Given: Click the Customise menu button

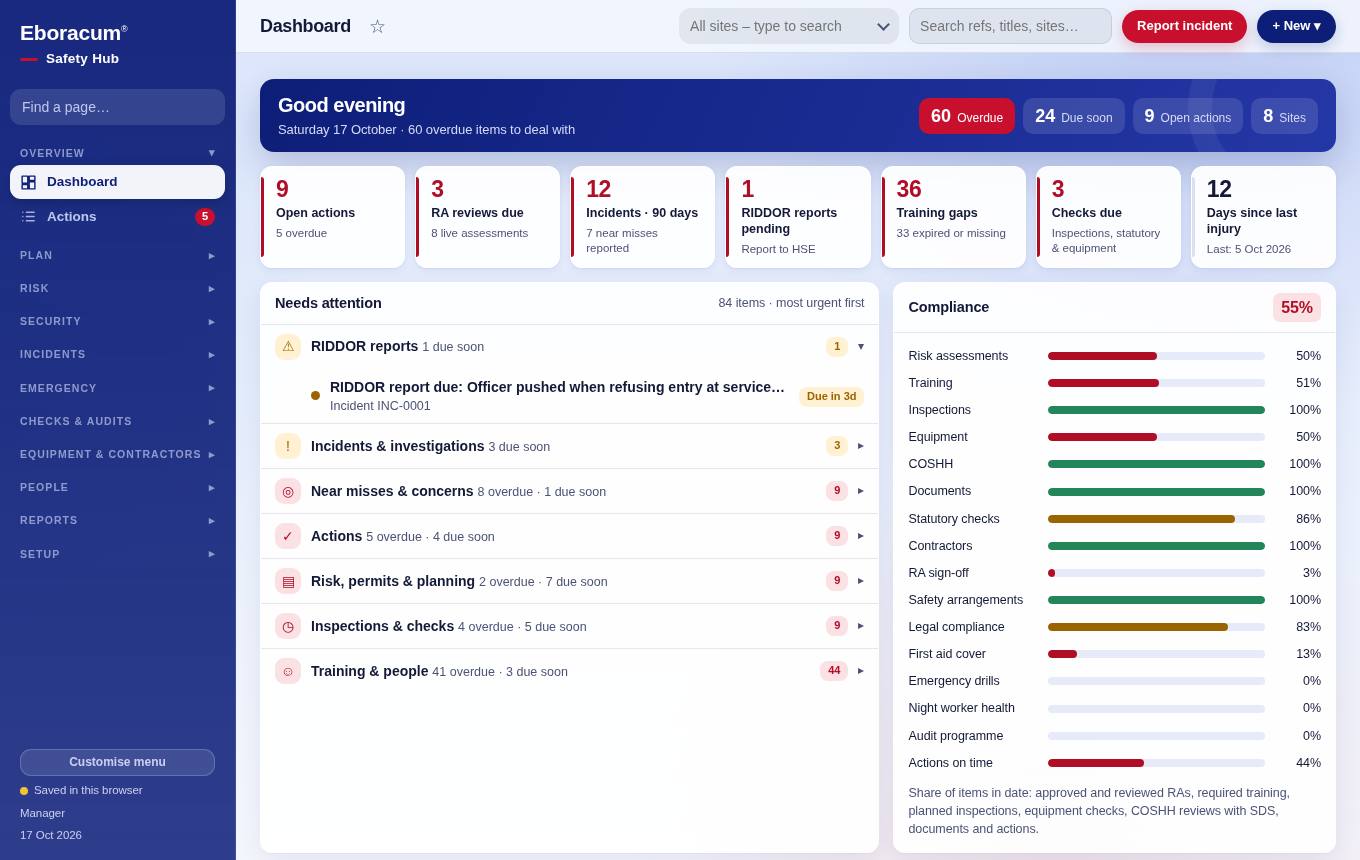Looking at the screenshot, I should click(118, 762).
